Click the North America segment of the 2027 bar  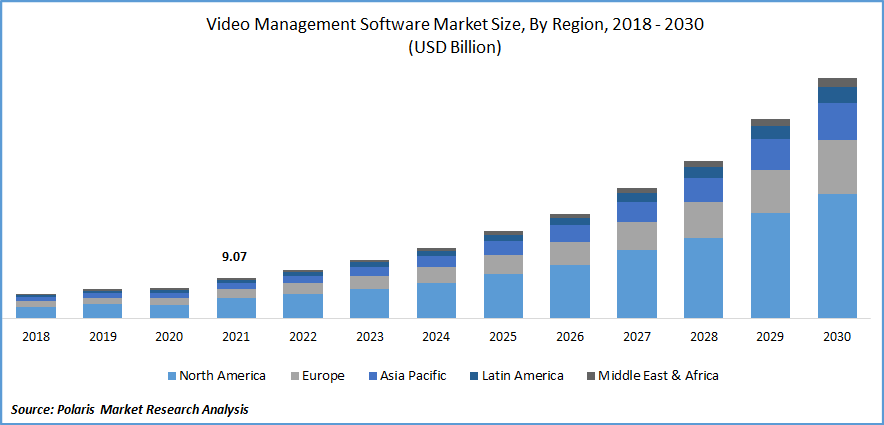(x=637, y=284)
